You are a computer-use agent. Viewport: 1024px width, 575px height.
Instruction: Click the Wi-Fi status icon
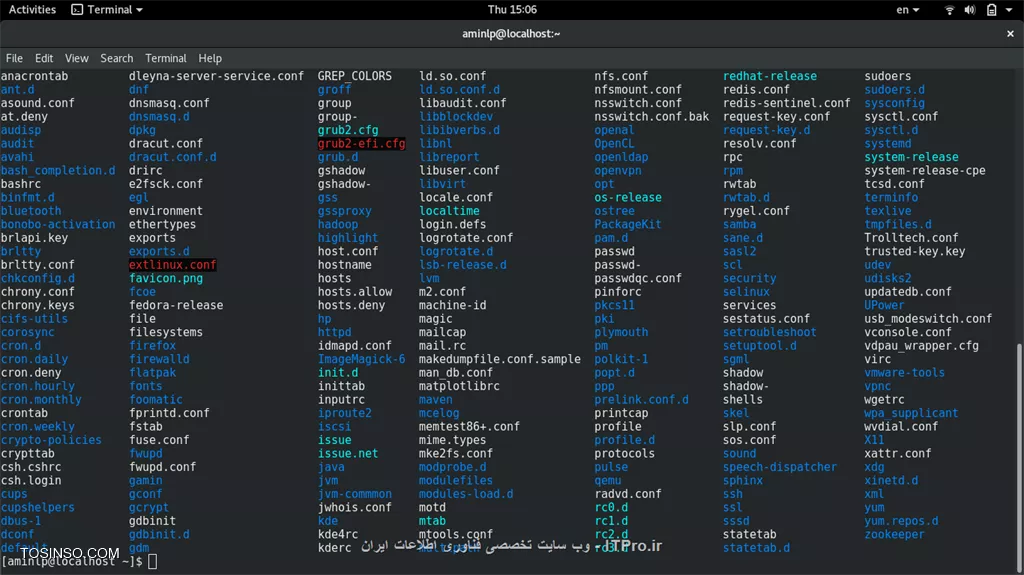(950, 10)
